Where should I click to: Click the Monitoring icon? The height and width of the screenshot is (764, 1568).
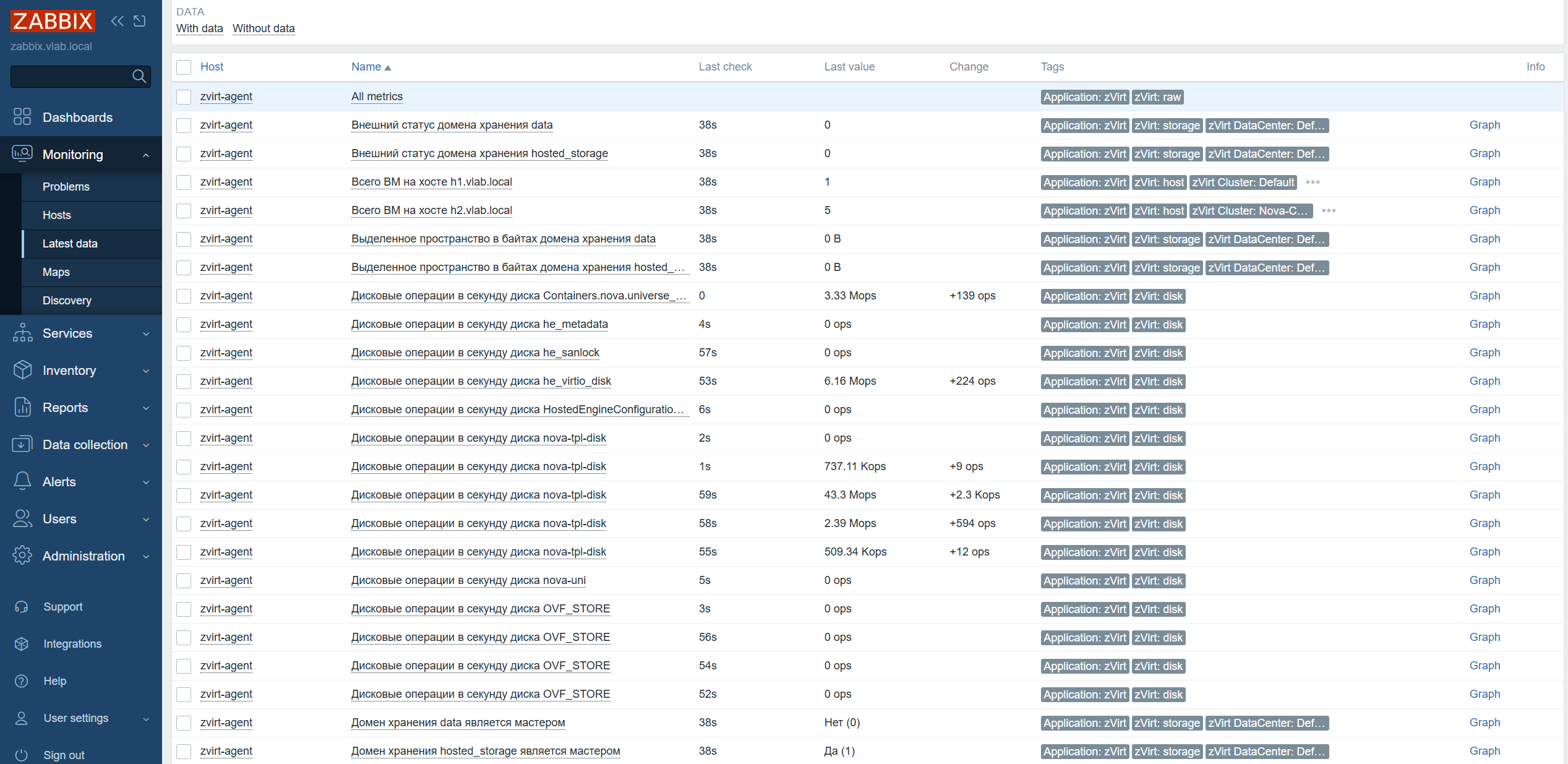pos(22,154)
